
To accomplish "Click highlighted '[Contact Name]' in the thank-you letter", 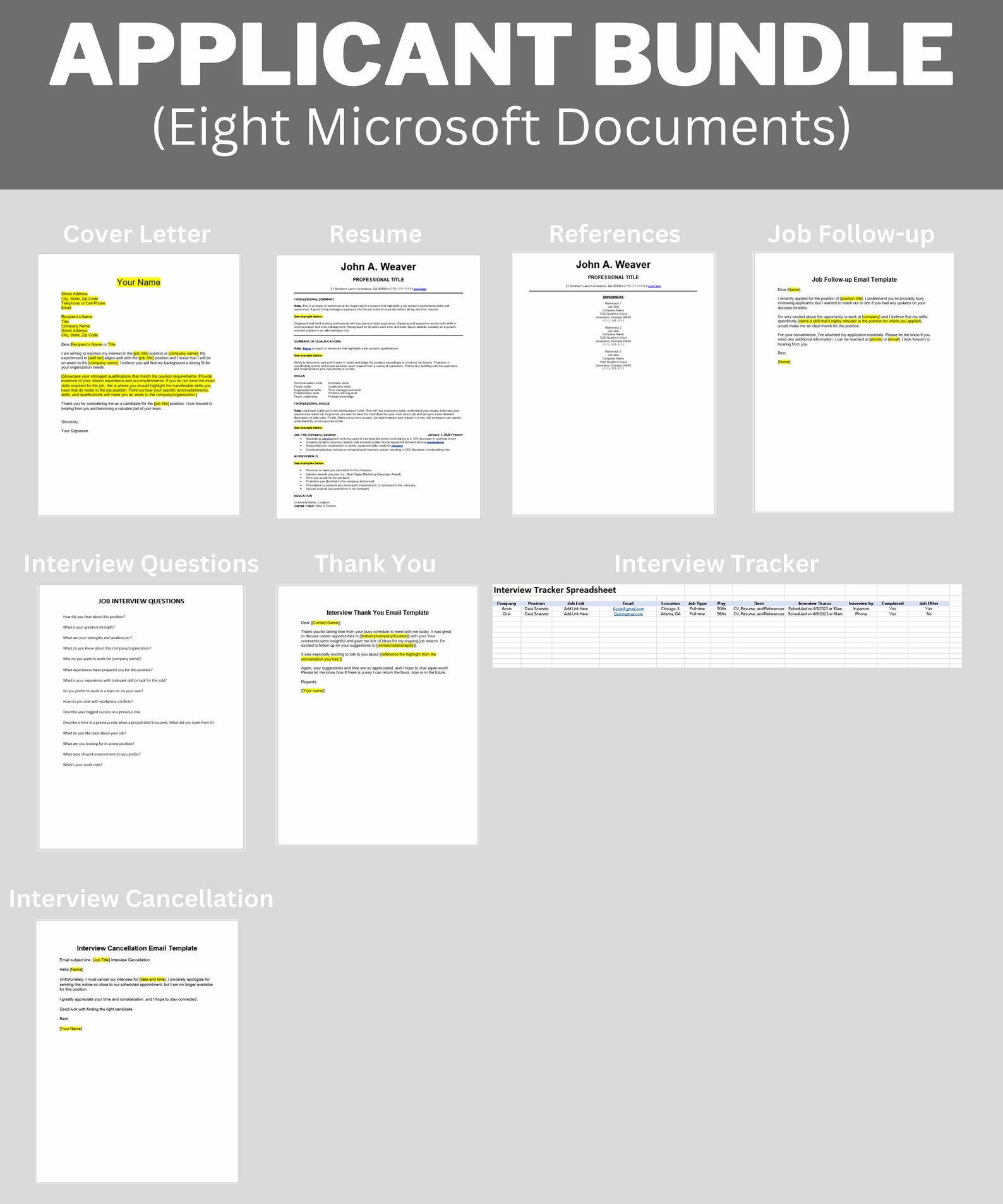I will click(325, 623).
